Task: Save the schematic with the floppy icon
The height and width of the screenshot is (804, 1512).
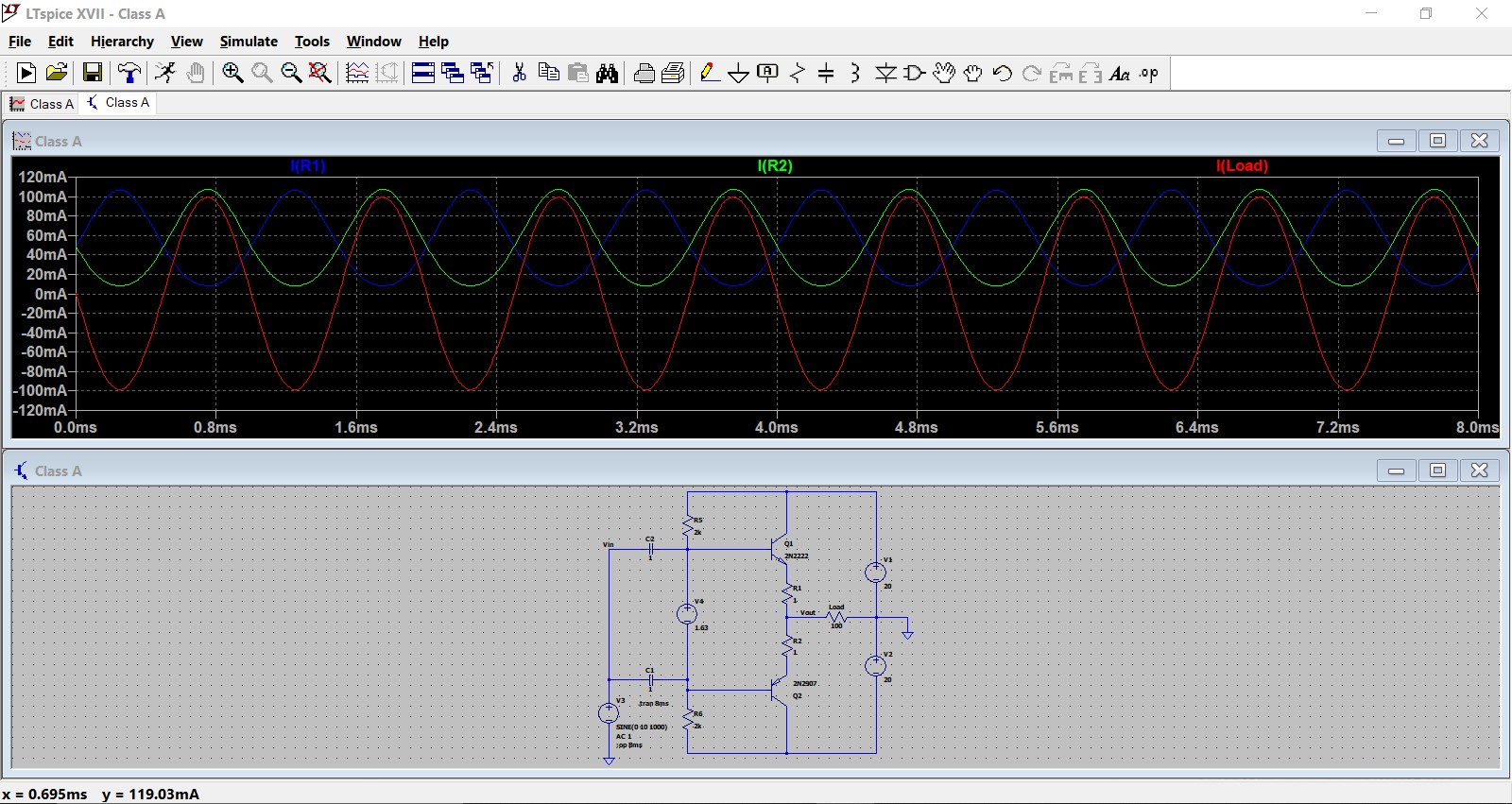Action: coord(93,73)
